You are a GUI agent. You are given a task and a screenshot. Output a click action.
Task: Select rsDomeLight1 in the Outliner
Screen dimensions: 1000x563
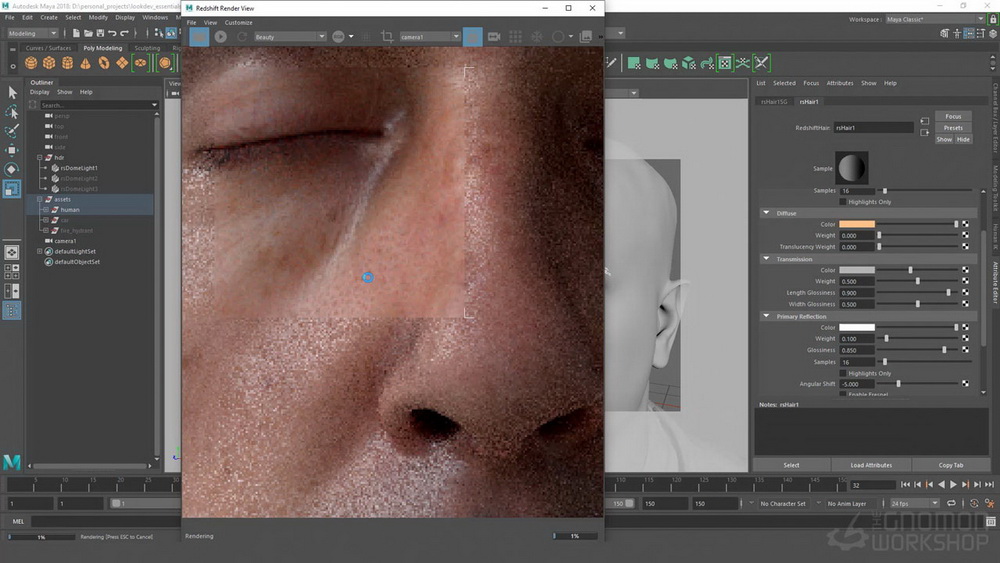pyautogui.click(x=79, y=168)
